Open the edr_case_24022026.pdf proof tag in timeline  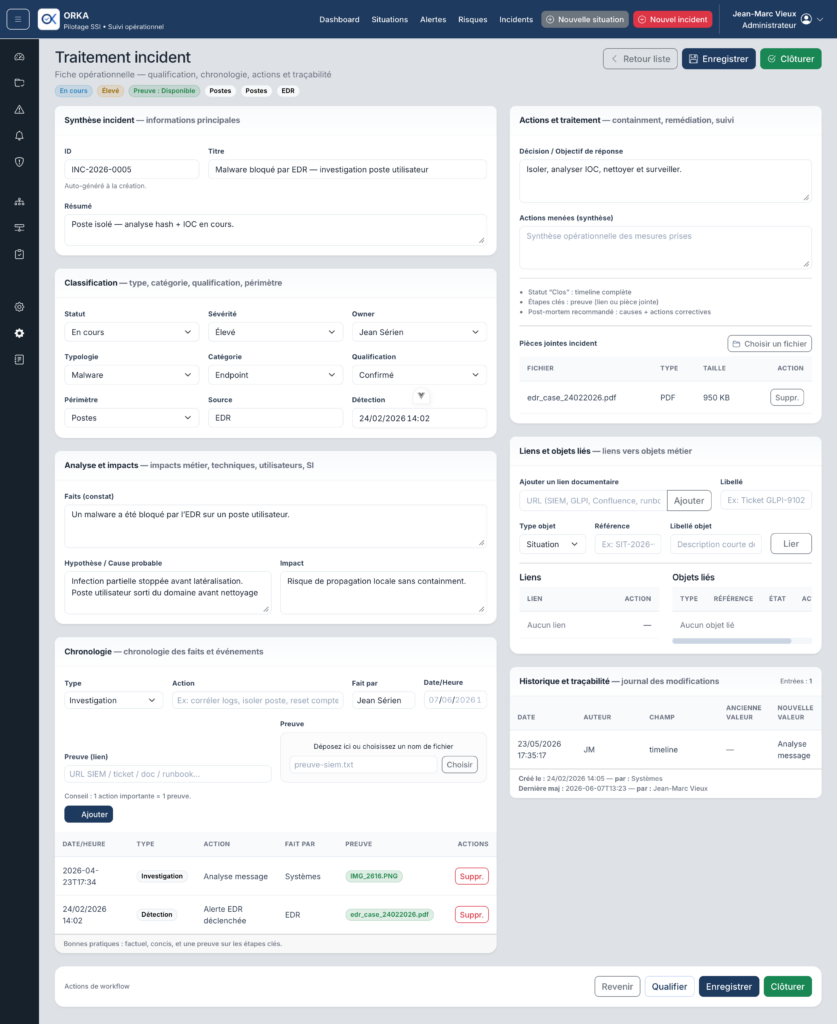(x=389, y=914)
